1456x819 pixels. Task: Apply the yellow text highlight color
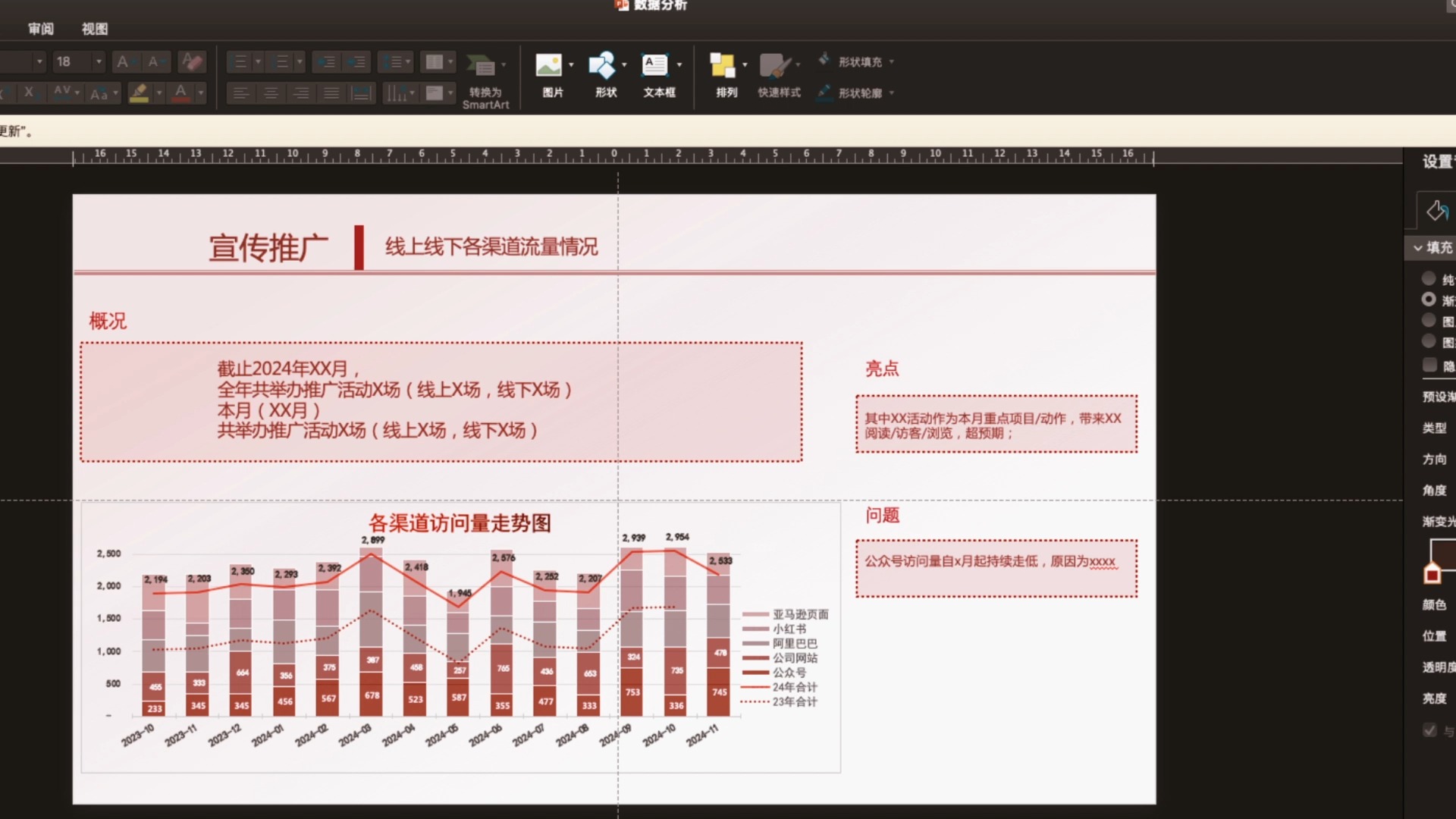[x=139, y=93]
